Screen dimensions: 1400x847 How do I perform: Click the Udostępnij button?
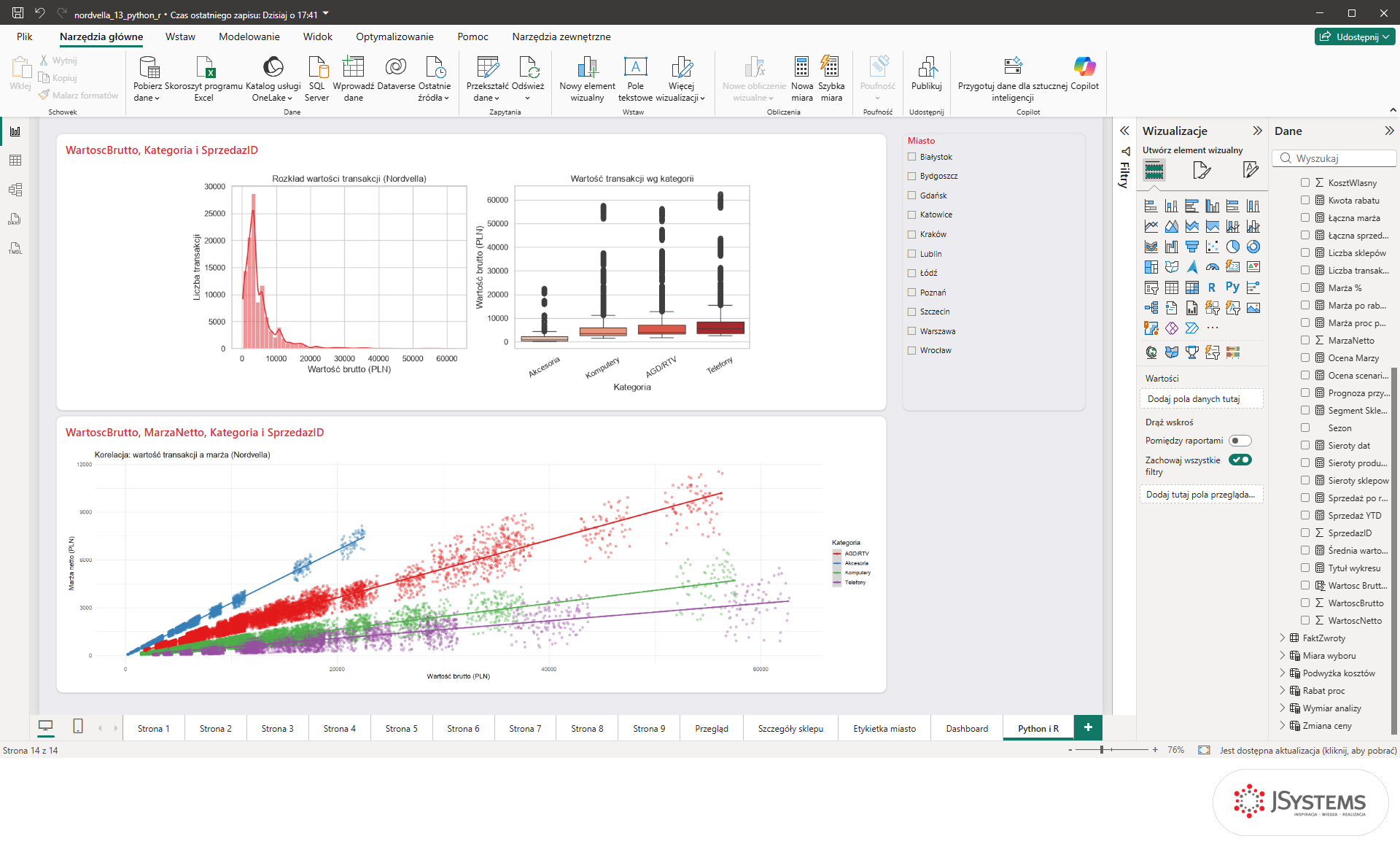[x=1355, y=36]
